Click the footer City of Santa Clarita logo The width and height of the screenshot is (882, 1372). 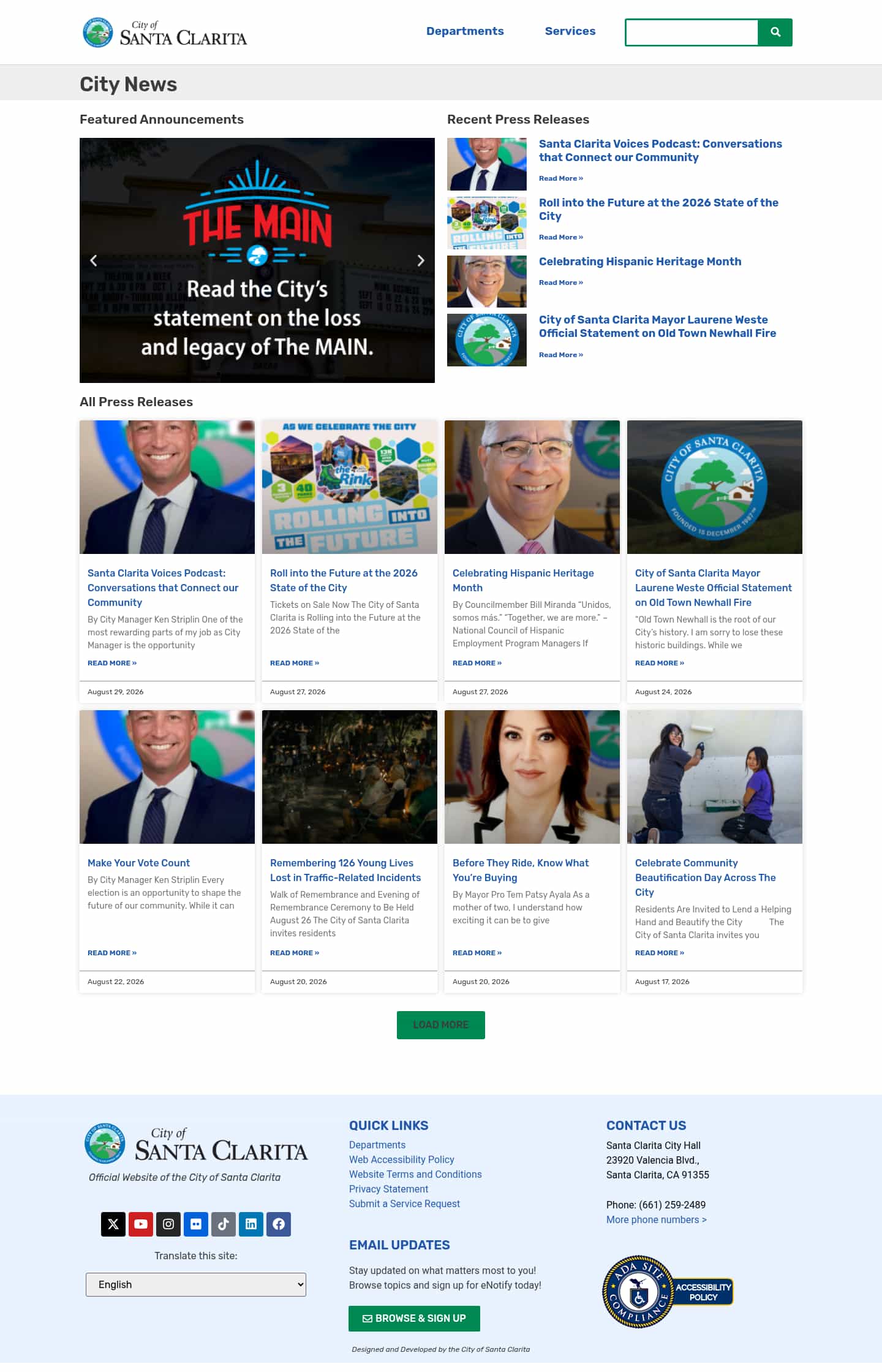click(x=196, y=1143)
